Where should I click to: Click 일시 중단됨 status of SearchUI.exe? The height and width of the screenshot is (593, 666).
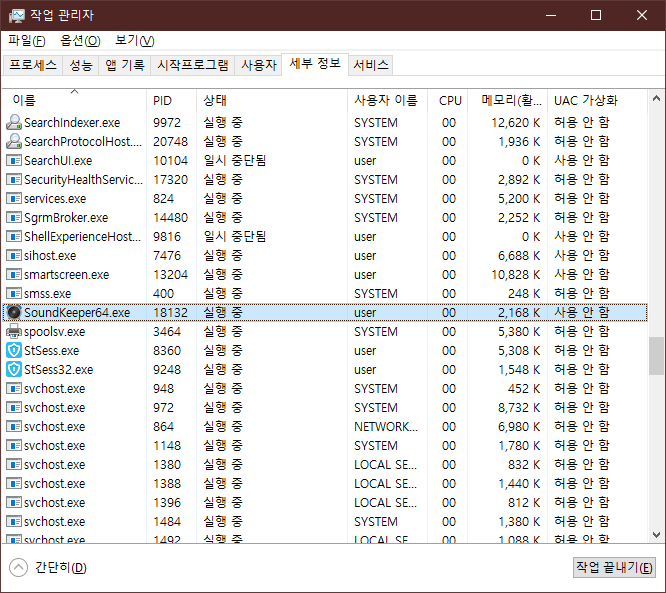click(234, 161)
